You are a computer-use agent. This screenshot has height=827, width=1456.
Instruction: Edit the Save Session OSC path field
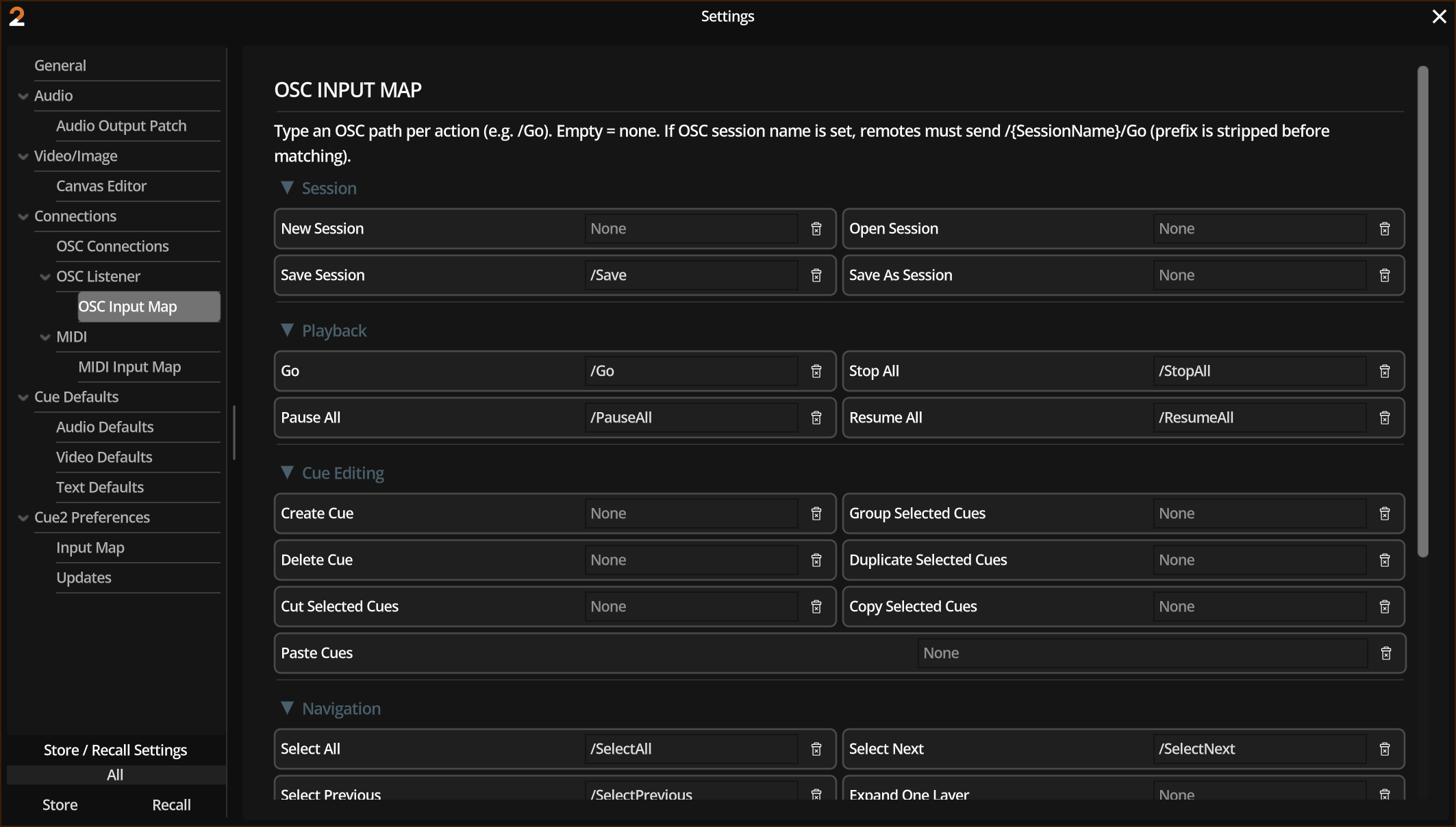(x=691, y=275)
